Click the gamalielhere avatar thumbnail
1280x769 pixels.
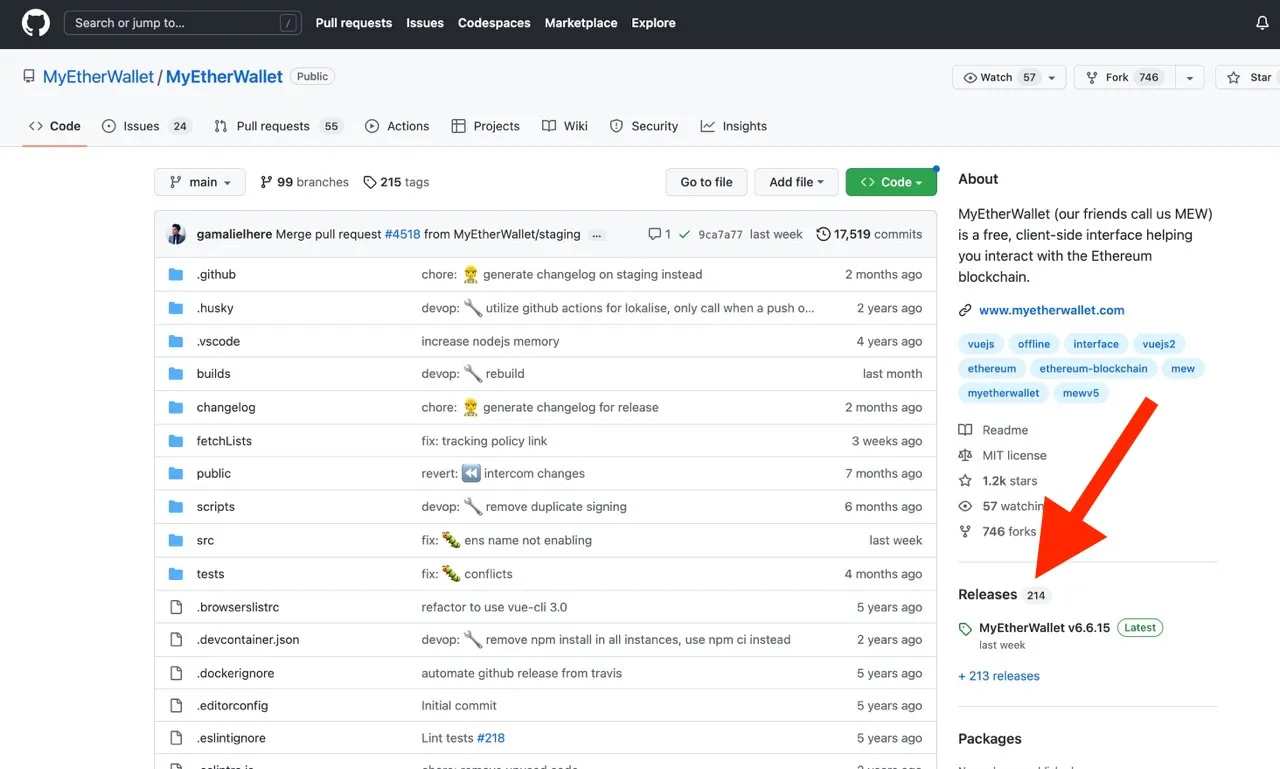coord(177,234)
